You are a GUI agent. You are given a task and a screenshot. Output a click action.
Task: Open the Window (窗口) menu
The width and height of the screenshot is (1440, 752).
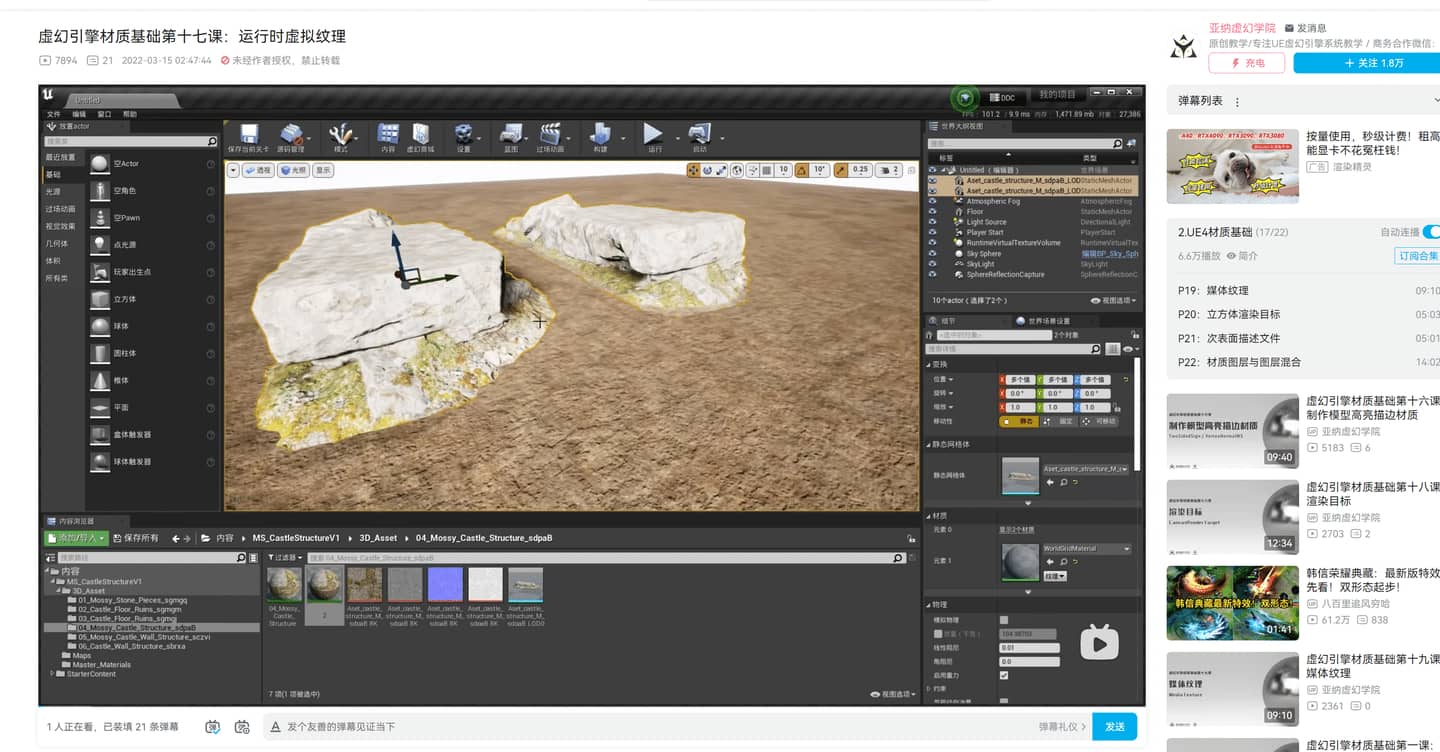(104, 114)
